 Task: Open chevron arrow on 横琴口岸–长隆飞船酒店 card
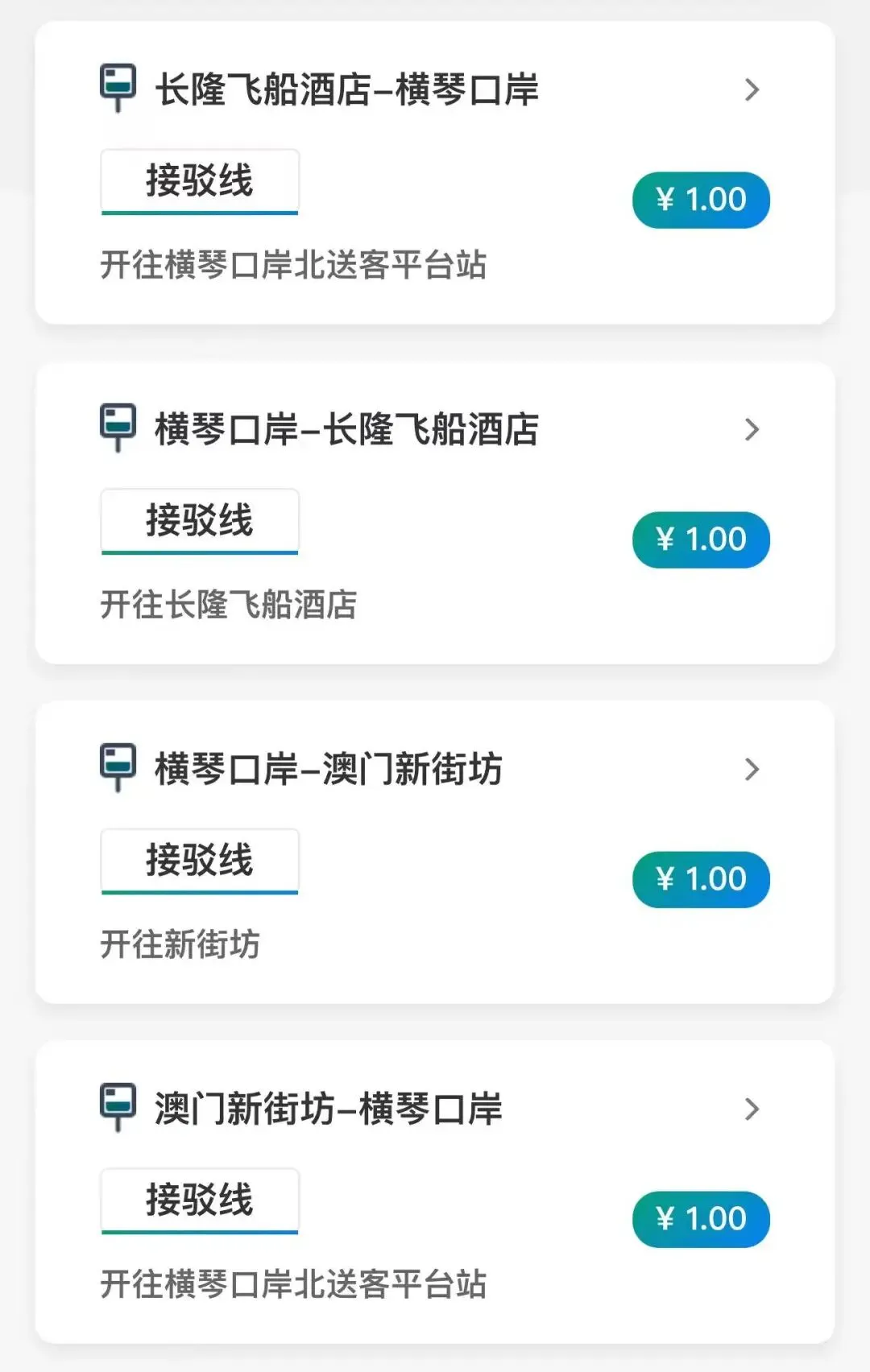coord(752,429)
